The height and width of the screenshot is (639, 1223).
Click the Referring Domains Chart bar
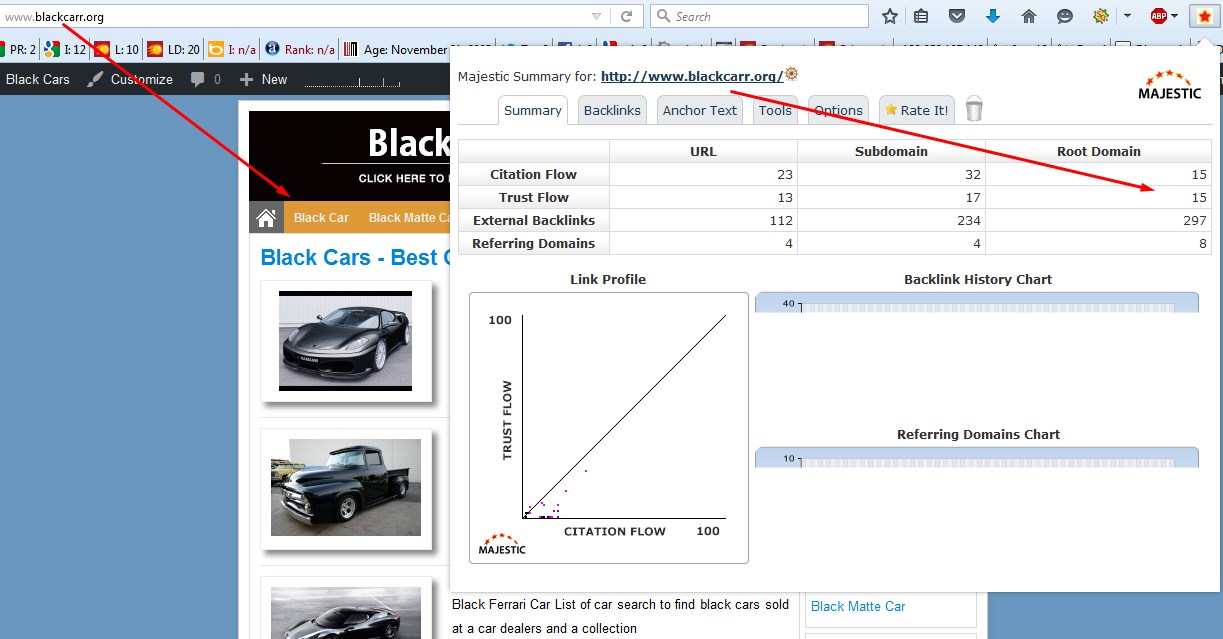click(976, 457)
